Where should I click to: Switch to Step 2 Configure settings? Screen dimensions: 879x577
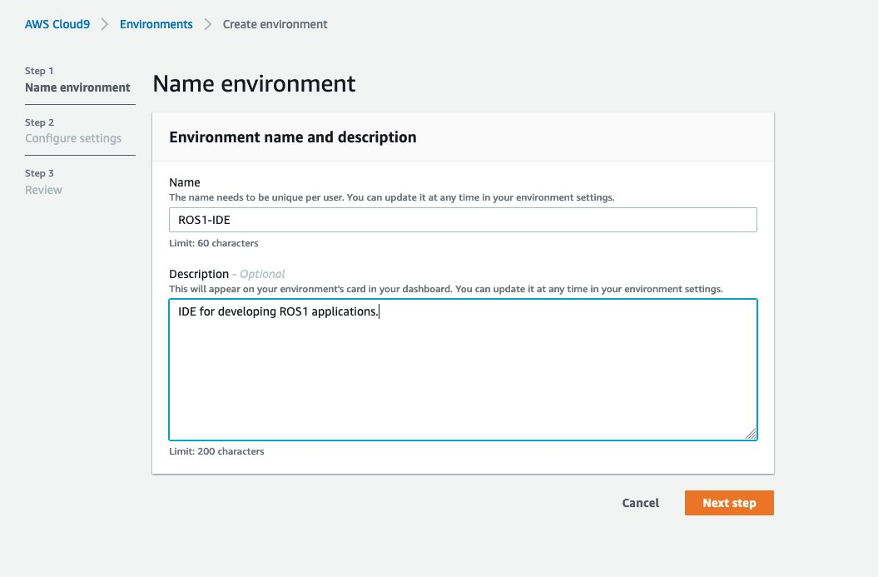click(x=73, y=139)
